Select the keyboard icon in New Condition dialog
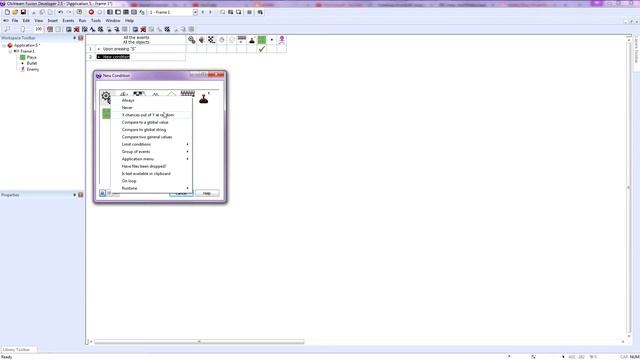The width and height of the screenshot is (640, 360). (x=188, y=94)
